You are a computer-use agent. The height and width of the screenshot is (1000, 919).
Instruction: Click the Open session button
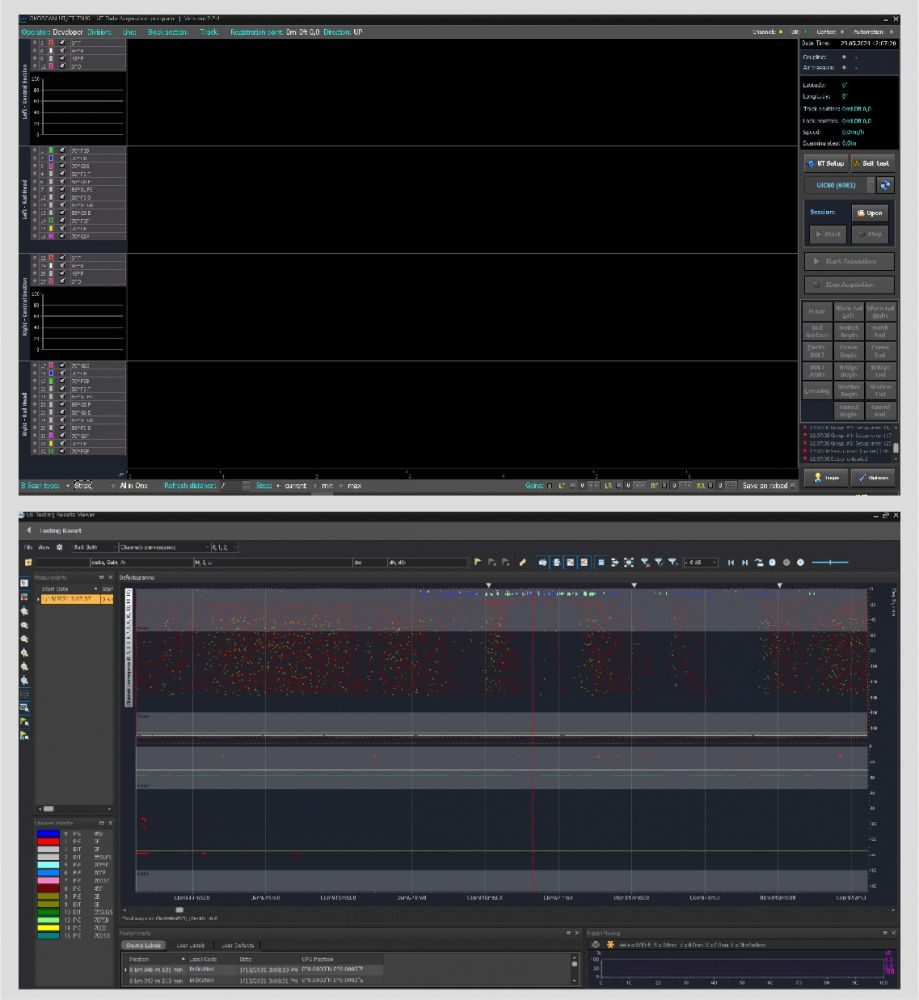(x=870, y=213)
